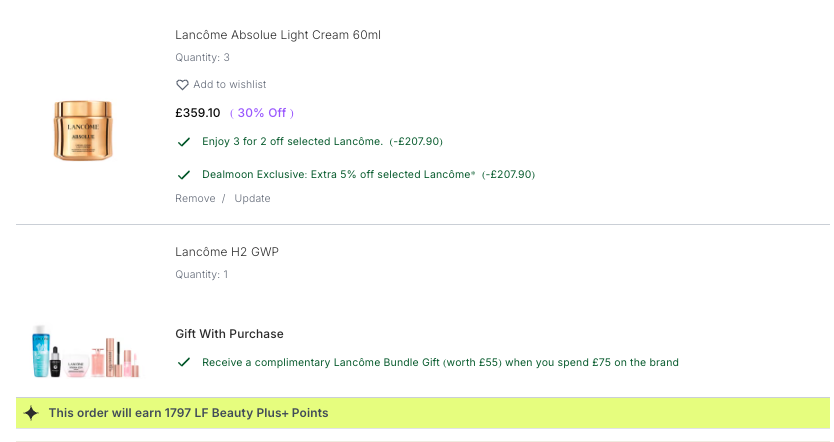Image resolution: width=834 pixels, height=442 pixels.
Task: Click the checkmark beside Dealmoon Exclusive offer
Action: pos(184,175)
